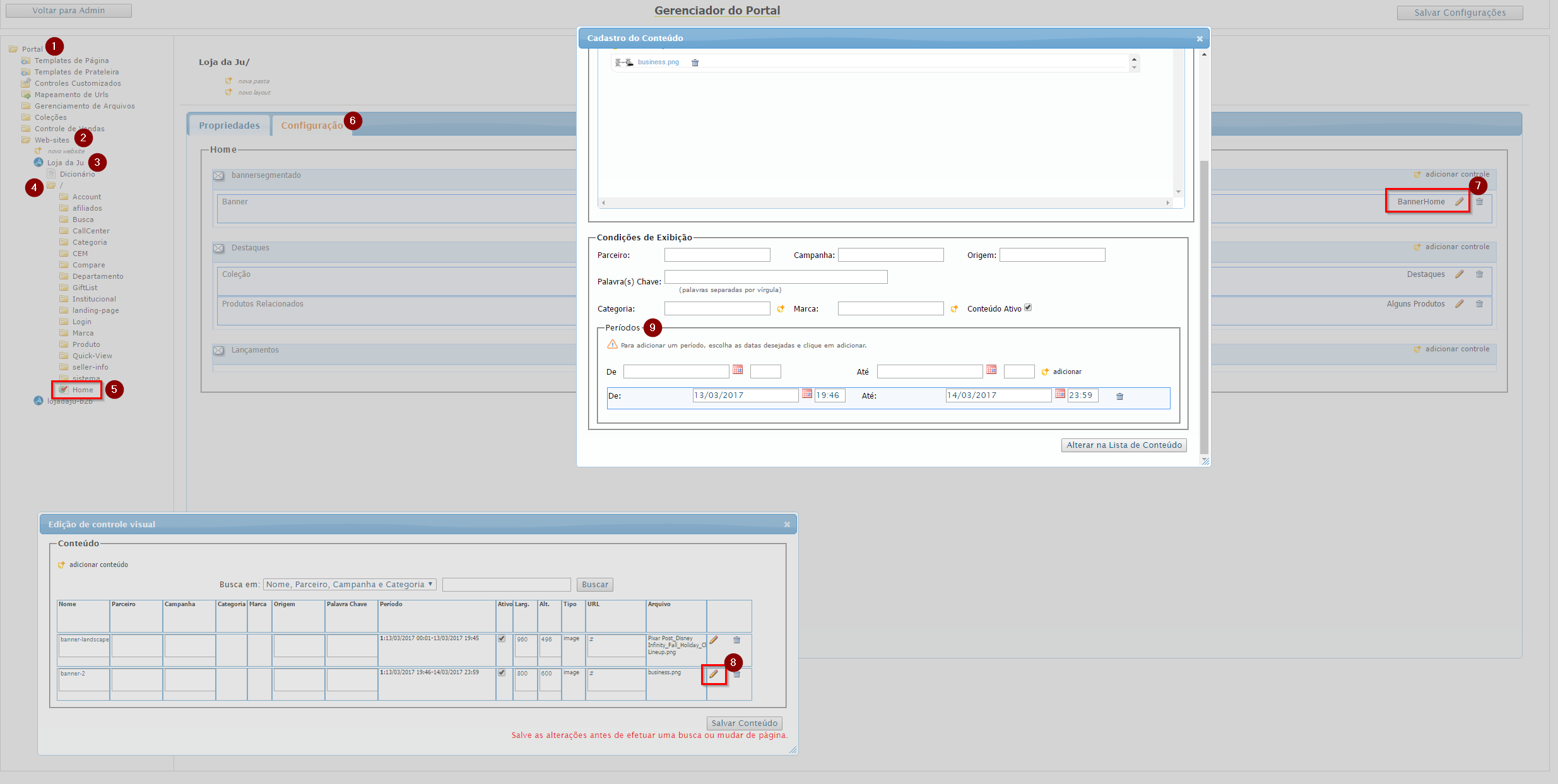Open calendar picker for the empty De date

tap(738, 370)
